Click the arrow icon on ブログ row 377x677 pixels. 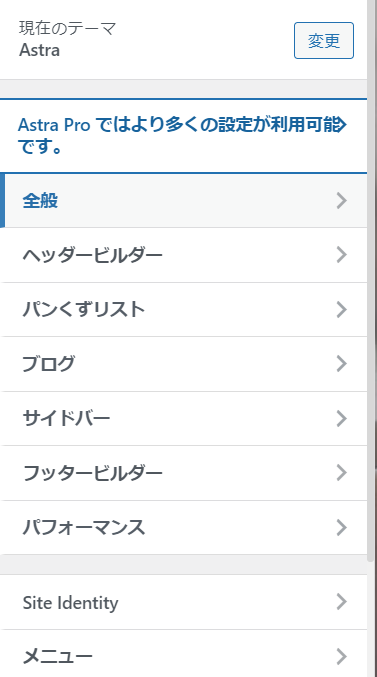click(x=341, y=364)
